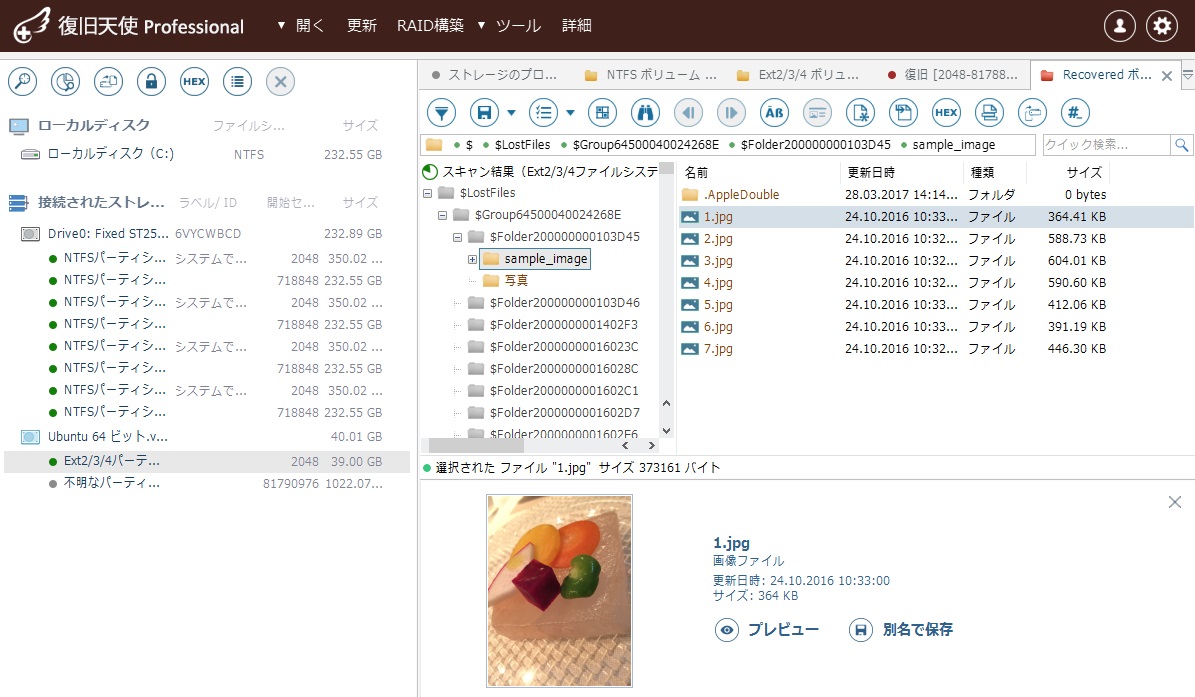Click the 詳細 menu item
The height and width of the screenshot is (697, 1195).
577,26
